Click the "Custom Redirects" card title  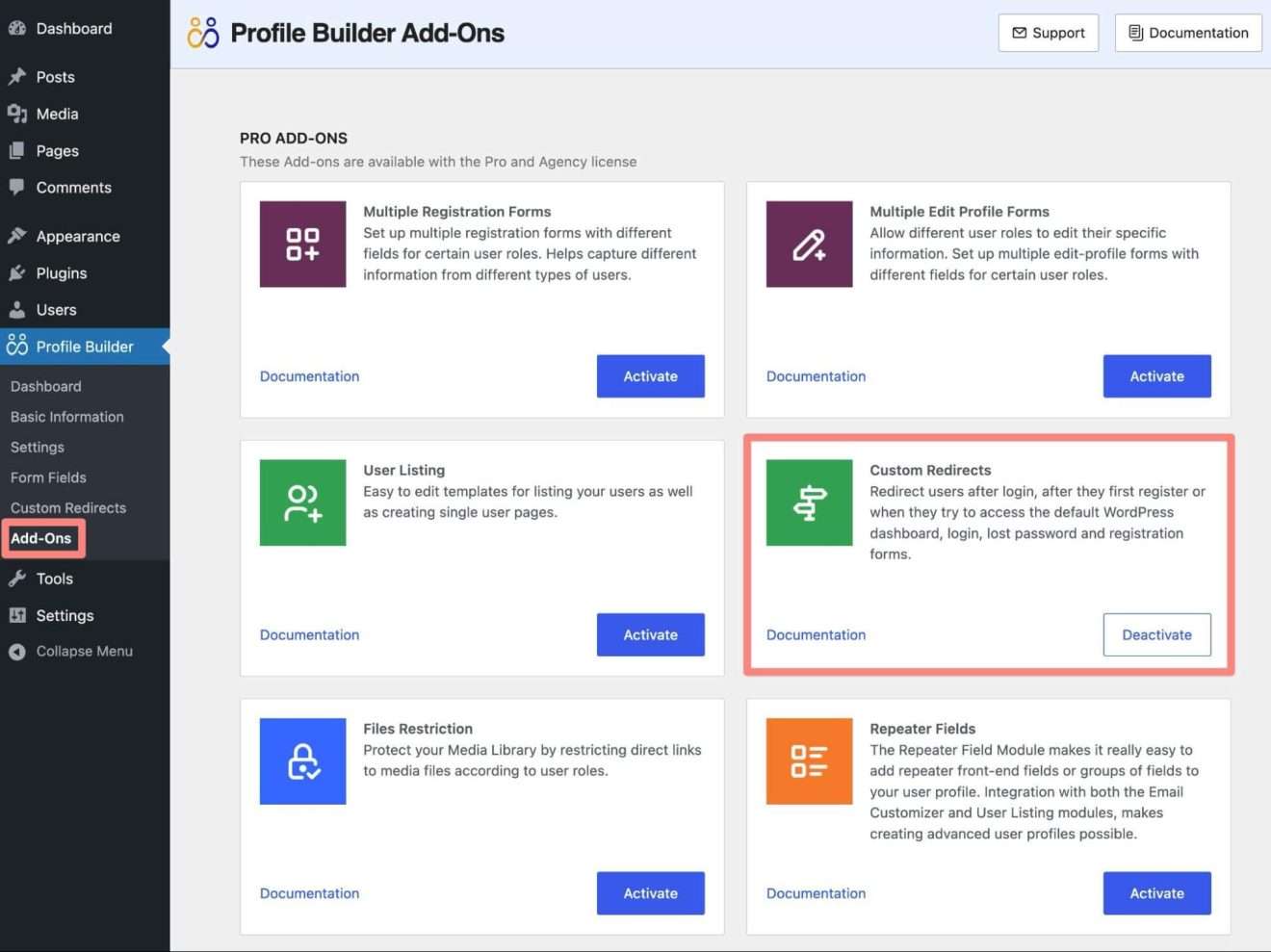point(930,471)
